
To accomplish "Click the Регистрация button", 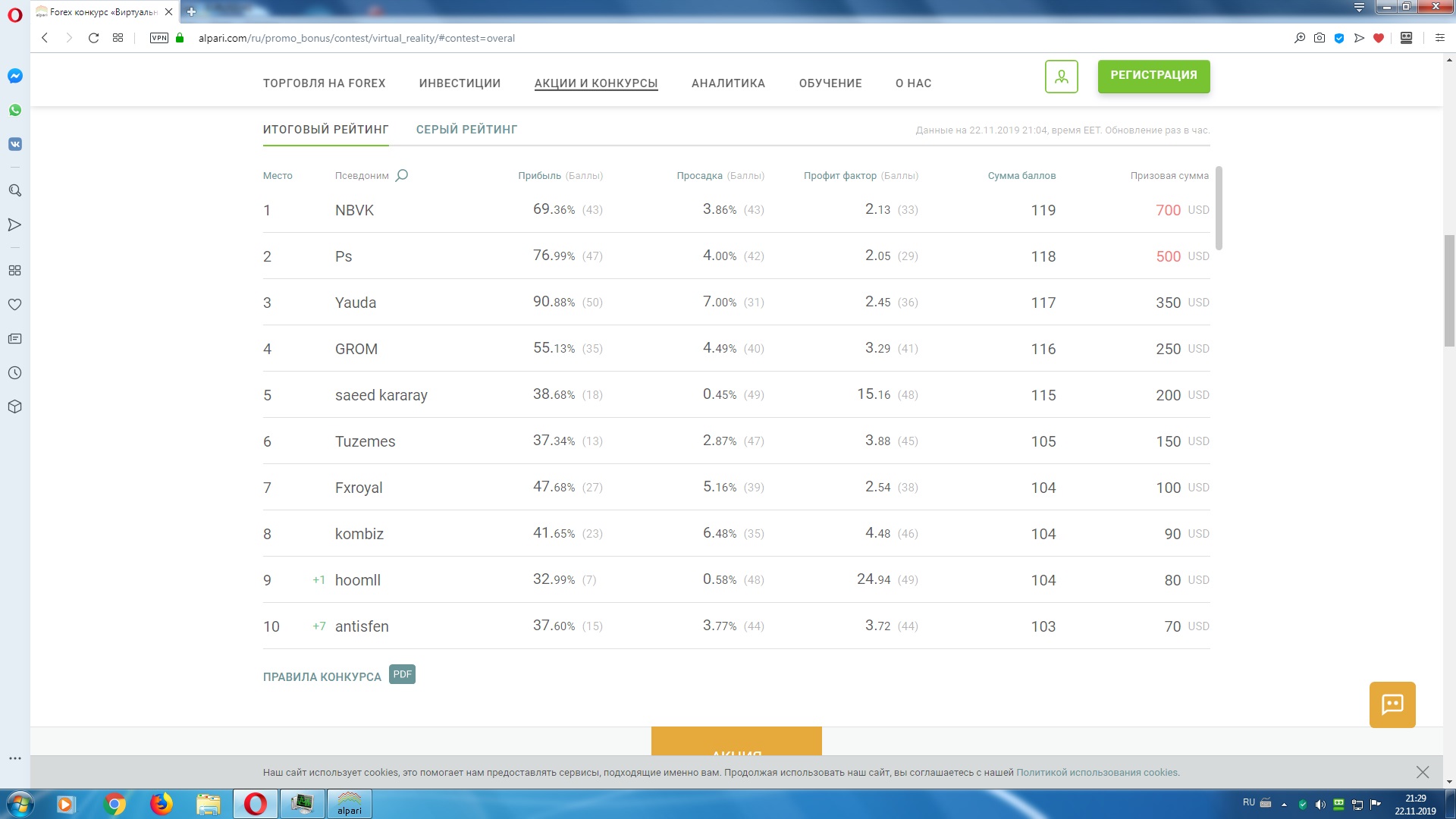I will point(1153,76).
